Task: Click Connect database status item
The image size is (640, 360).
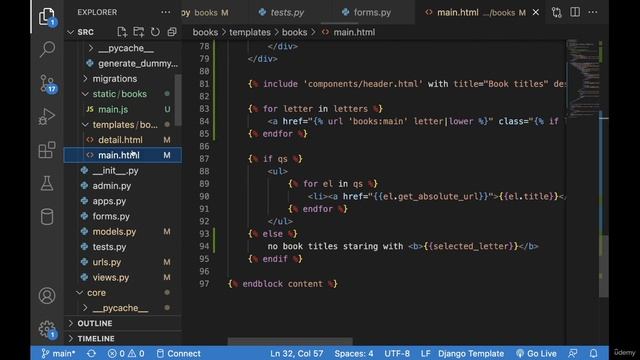Action: pos(179,353)
